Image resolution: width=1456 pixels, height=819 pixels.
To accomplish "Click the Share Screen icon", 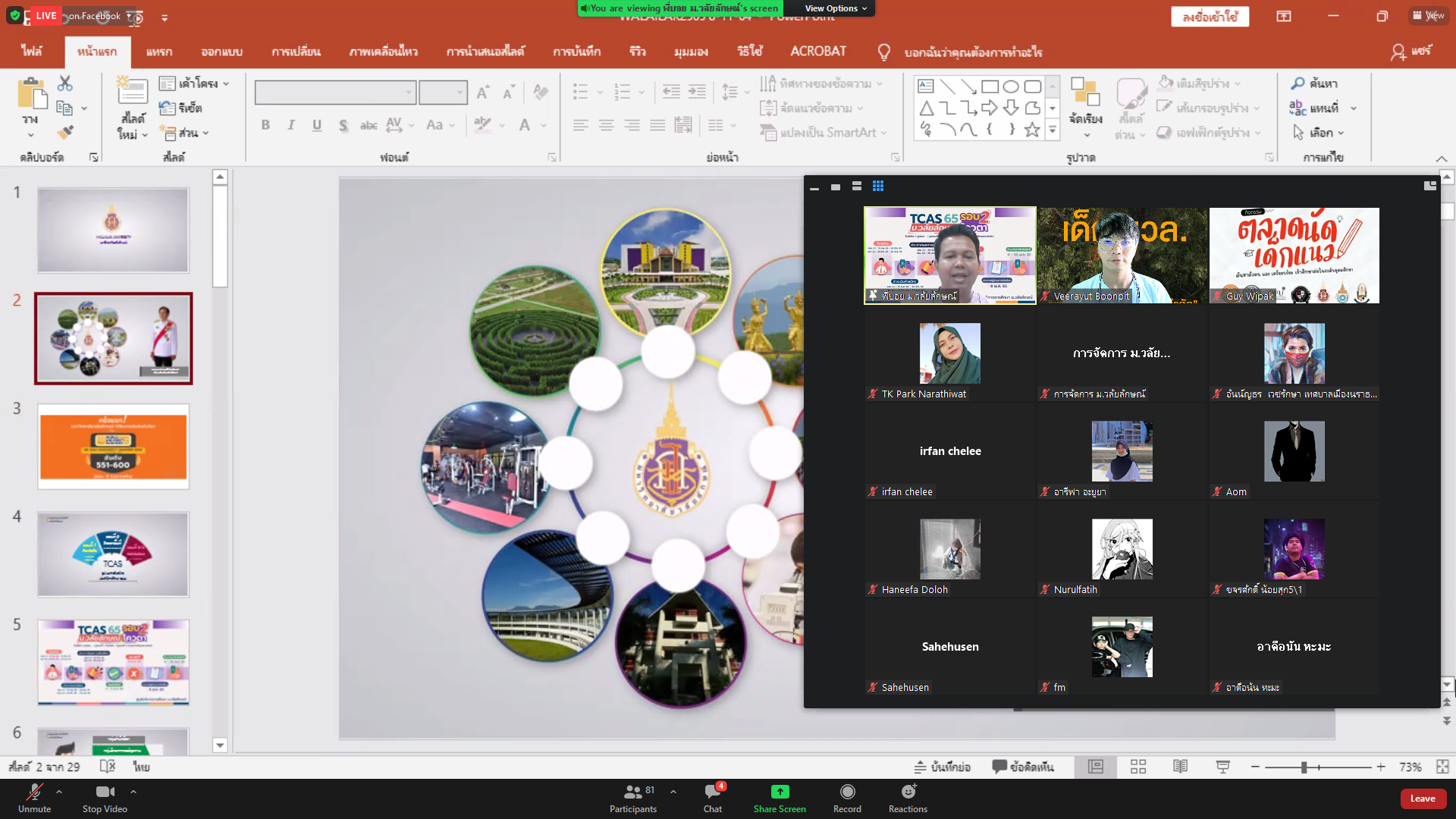I will (x=780, y=792).
